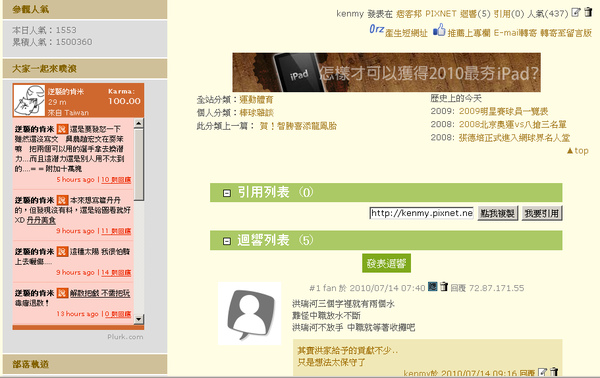Open the 10 則回應 plurk replies link

tap(116, 179)
